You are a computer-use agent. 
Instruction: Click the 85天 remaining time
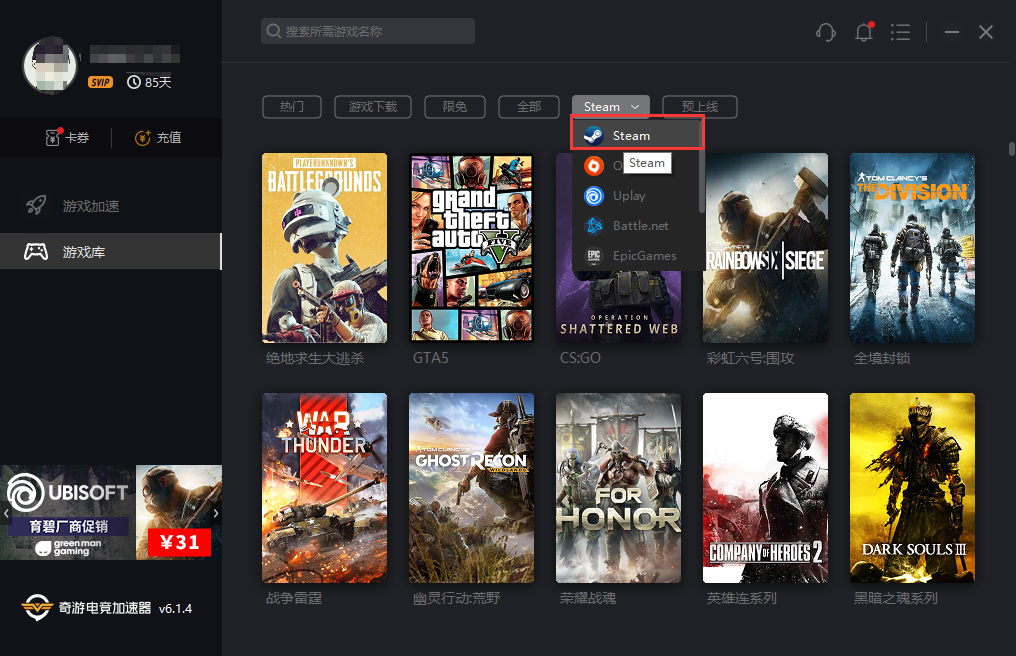click(x=150, y=82)
